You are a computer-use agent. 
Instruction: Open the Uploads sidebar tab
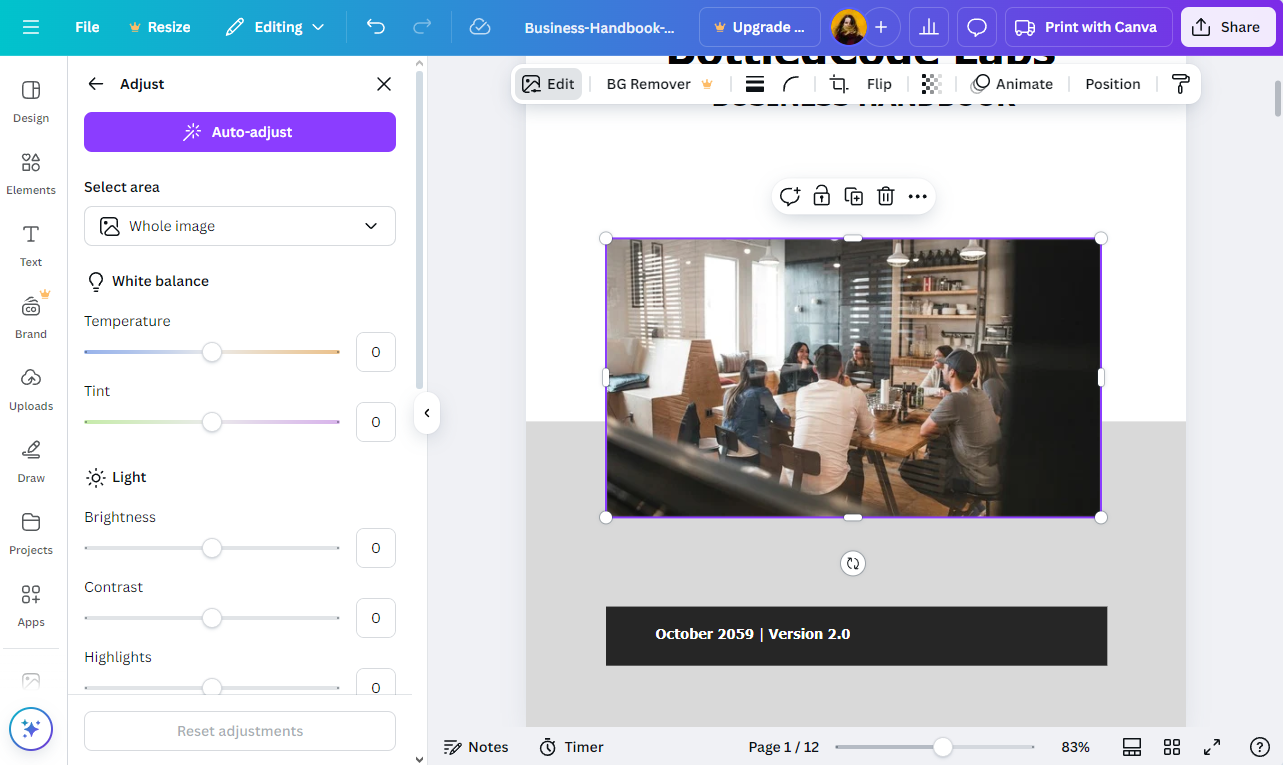click(31, 389)
